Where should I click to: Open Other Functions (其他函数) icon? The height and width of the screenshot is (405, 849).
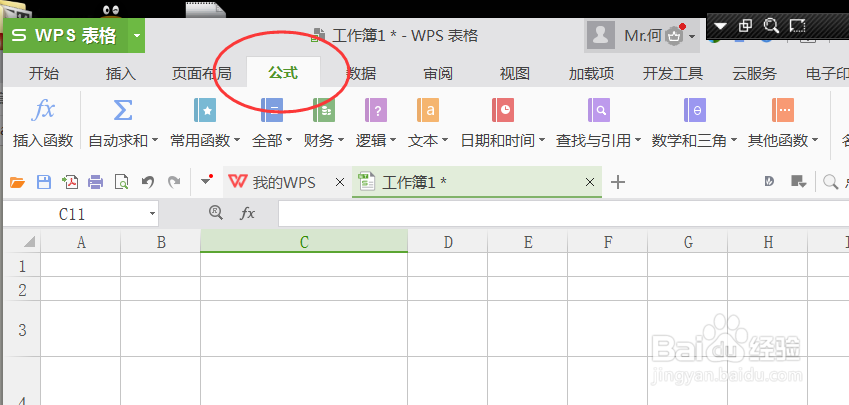point(783,110)
